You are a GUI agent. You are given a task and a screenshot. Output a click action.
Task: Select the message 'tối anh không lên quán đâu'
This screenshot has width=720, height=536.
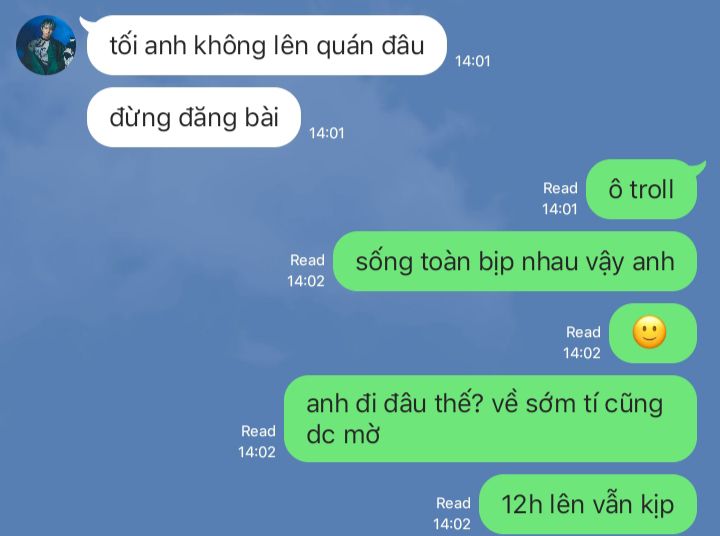click(x=266, y=45)
